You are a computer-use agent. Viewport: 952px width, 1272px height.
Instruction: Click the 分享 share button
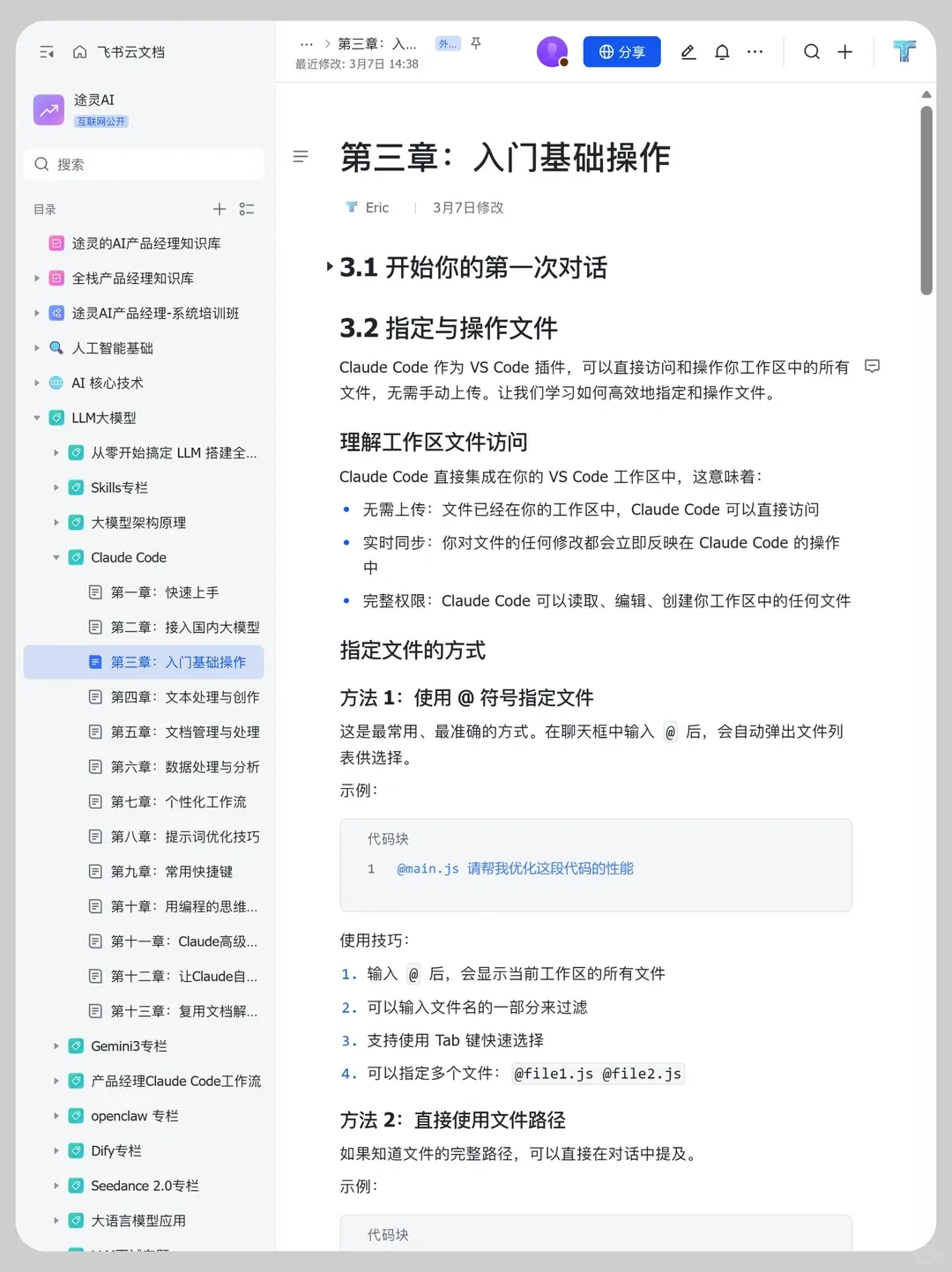(621, 52)
